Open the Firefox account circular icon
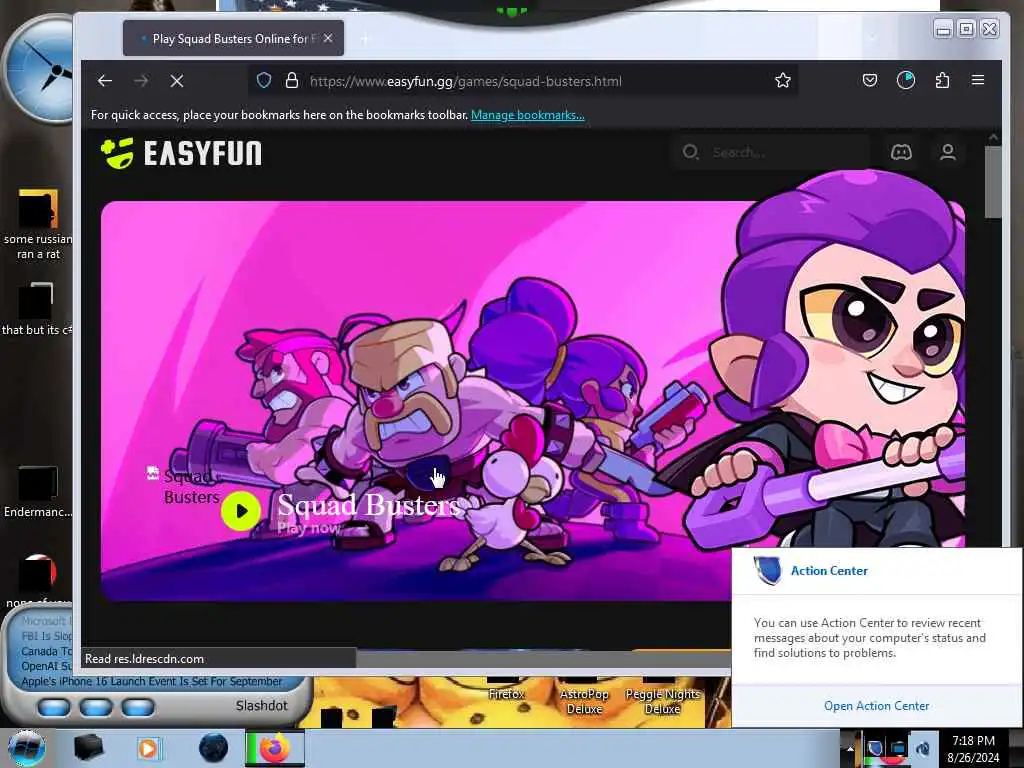The width and height of the screenshot is (1024, 768). point(906,80)
